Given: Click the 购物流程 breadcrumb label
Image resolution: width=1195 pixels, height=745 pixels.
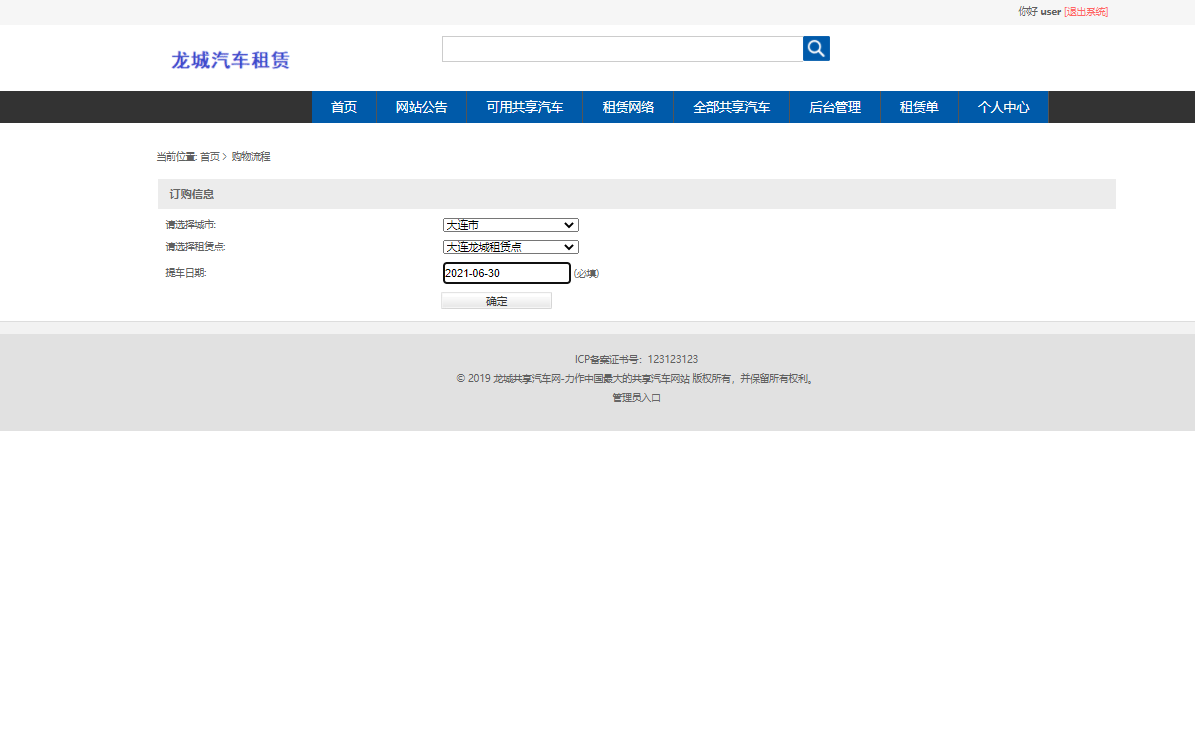Looking at the screenshot, I should pos(249,156).
